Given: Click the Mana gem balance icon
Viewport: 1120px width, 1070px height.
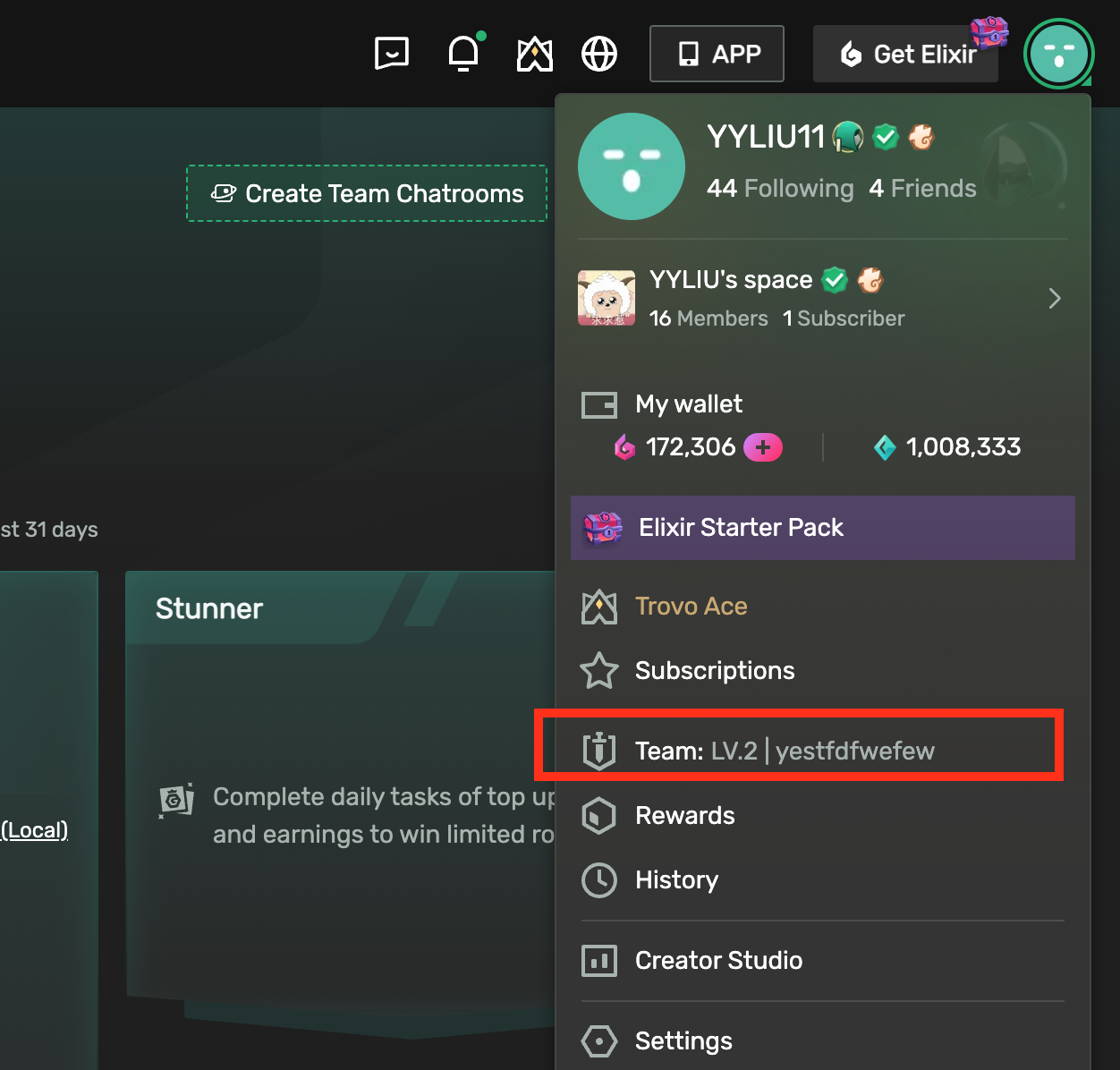Looking at the screenshot, I should coord(885,447).
